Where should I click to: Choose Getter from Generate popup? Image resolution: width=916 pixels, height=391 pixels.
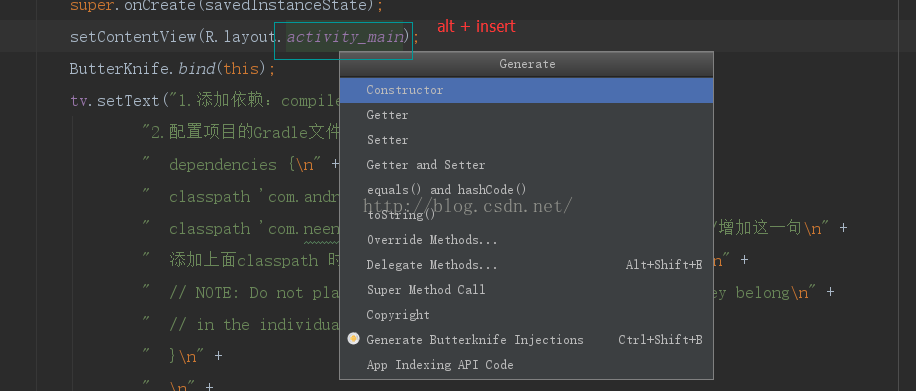526,115
